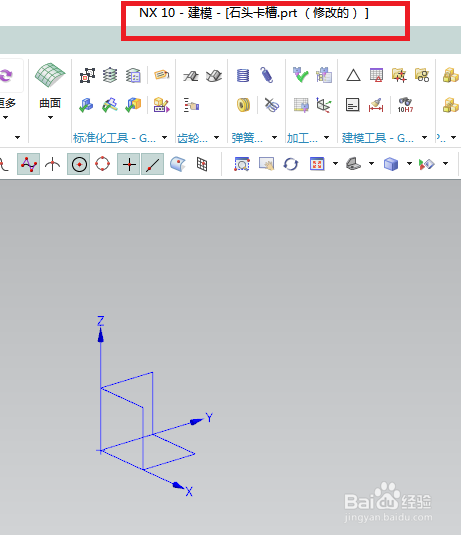Click the orange tag label icon

162,74
